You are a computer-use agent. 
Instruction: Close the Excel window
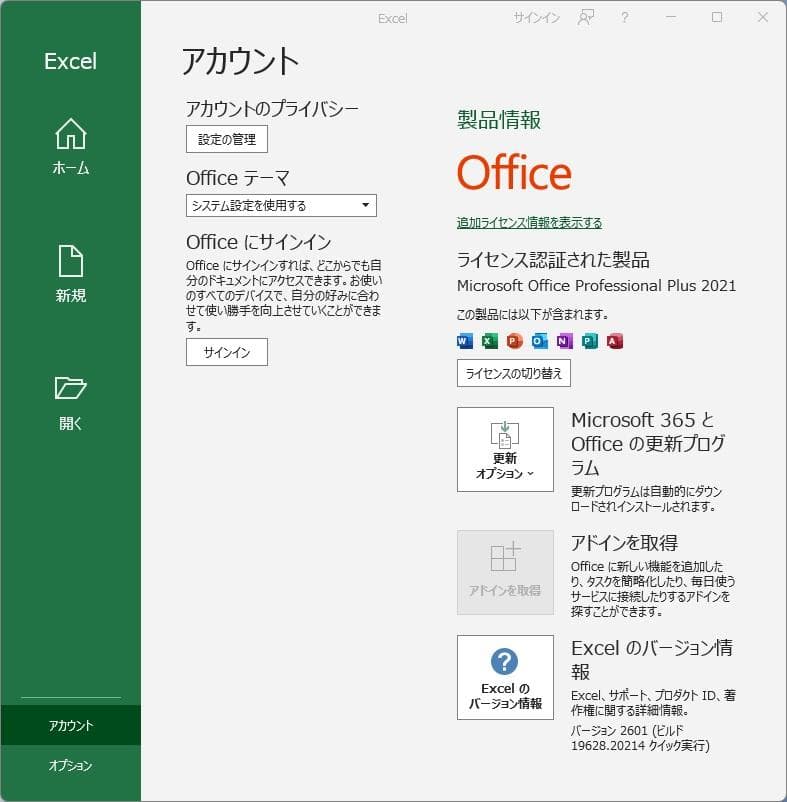pyautogui.click(x=762, y=17)
